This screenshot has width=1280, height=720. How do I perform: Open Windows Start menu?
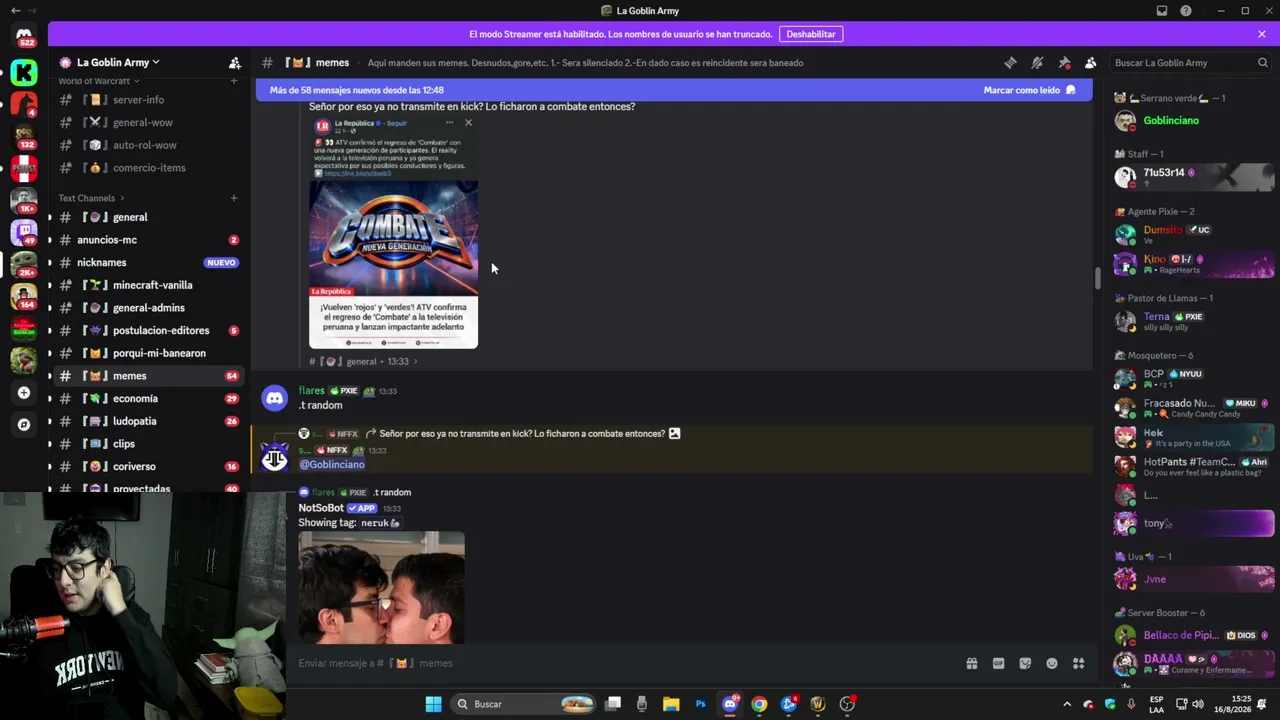[x=433, y=704]
